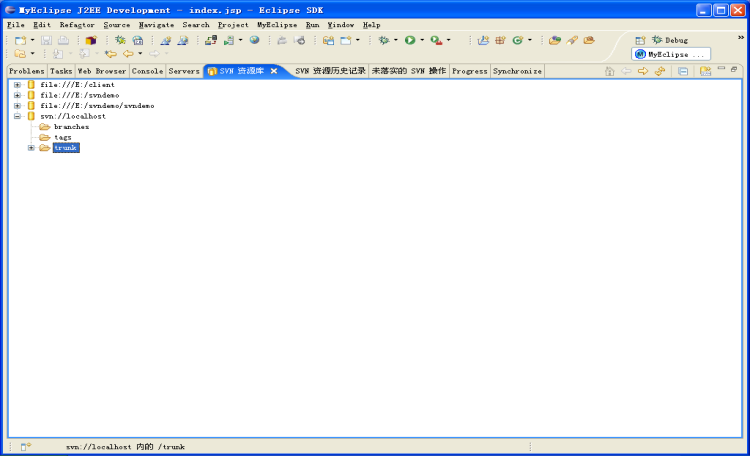The image size is (750, 456).
Task: Click the fast view icon in status bar
Action: pos(25,446)
